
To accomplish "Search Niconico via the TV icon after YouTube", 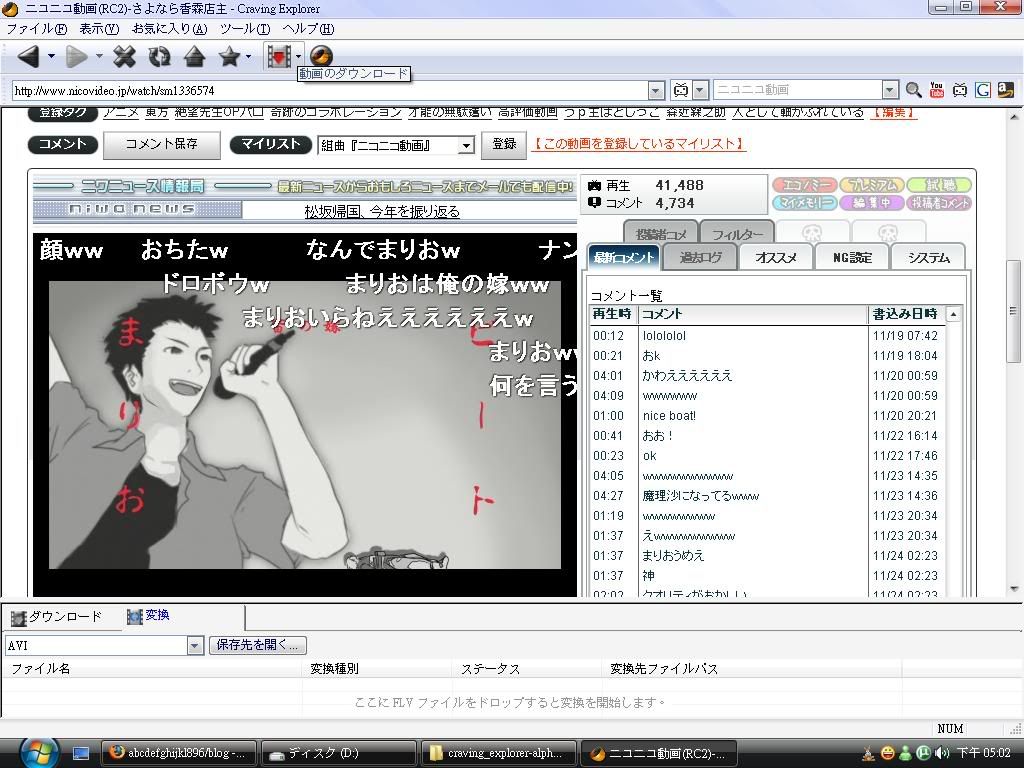I will 959,90.
